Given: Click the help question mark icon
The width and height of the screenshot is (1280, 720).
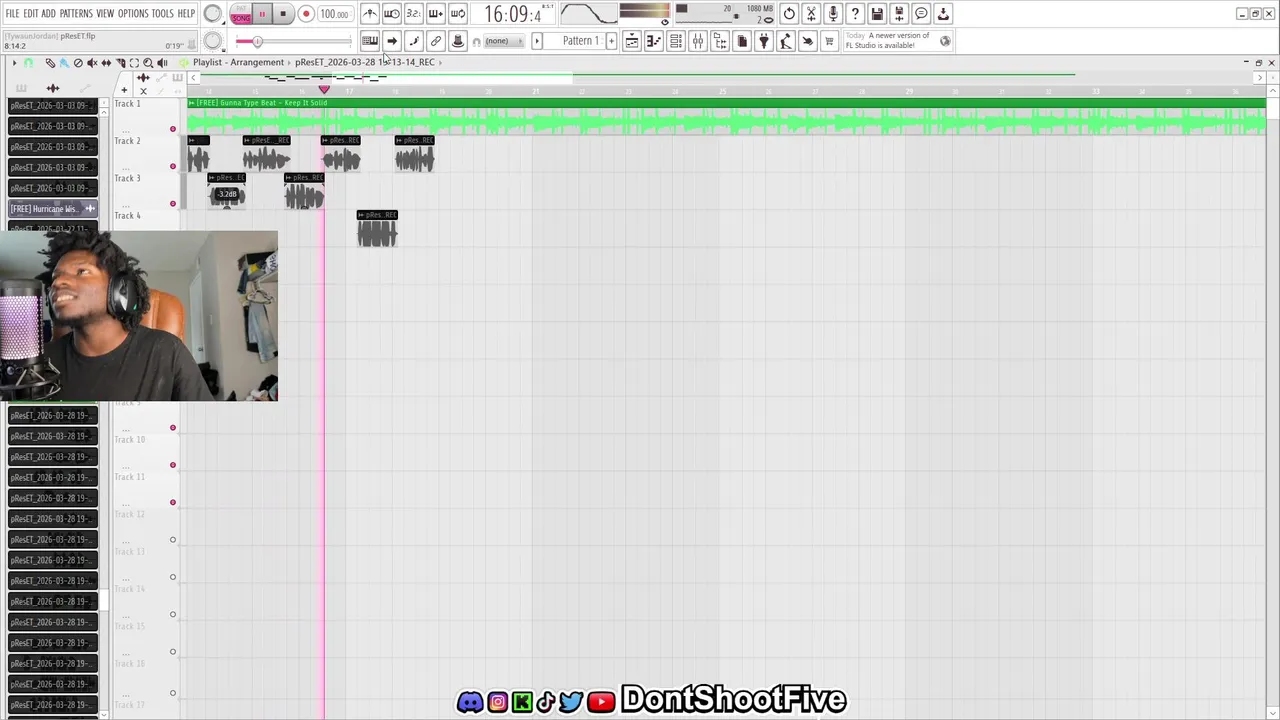Looking at the screenshot, I should (x=855, y=14).
